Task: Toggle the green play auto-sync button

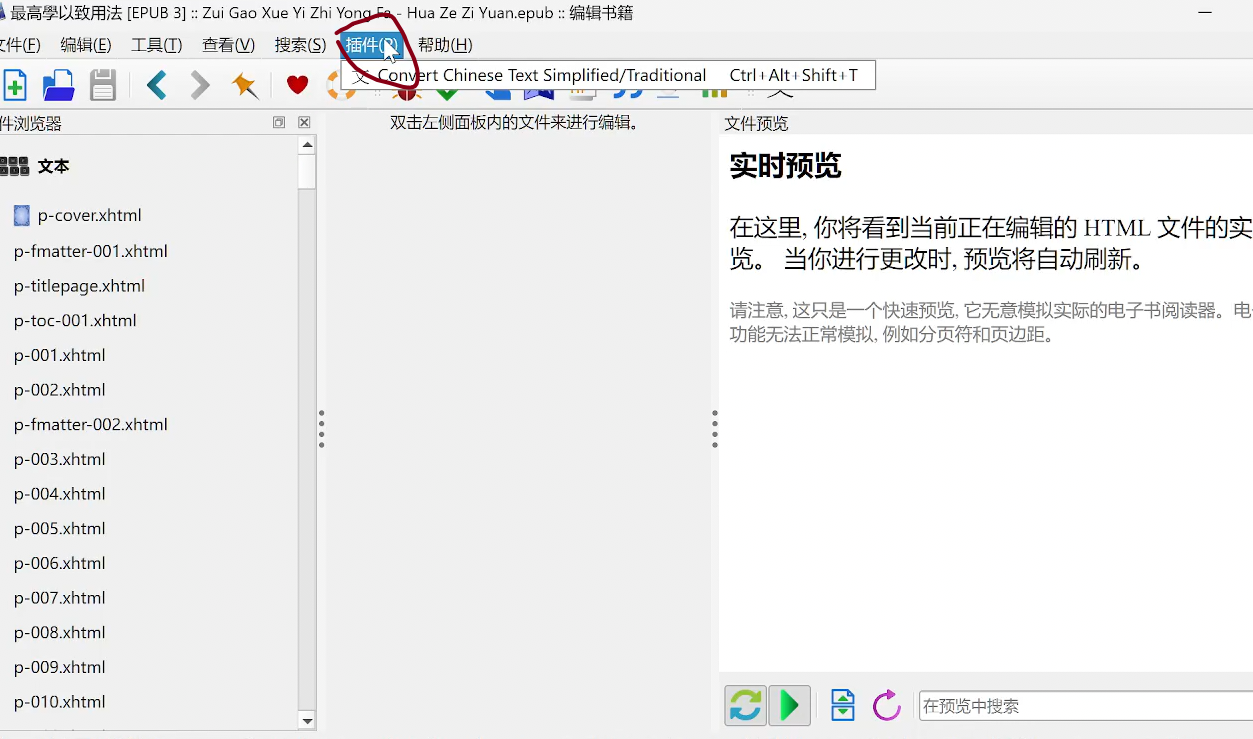Action: tap(789, 705)
